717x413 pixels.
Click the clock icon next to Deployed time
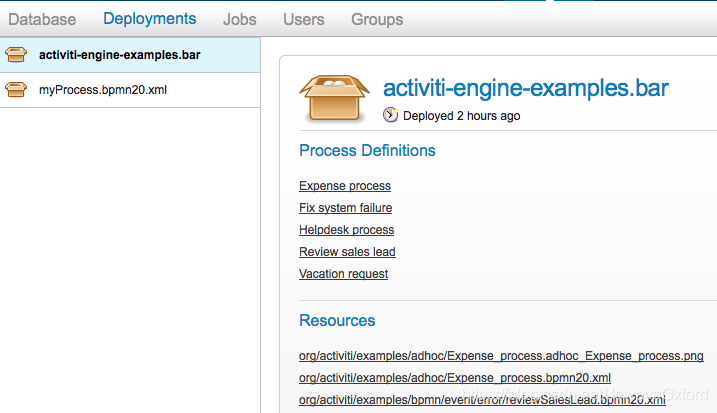coord(391,116)
